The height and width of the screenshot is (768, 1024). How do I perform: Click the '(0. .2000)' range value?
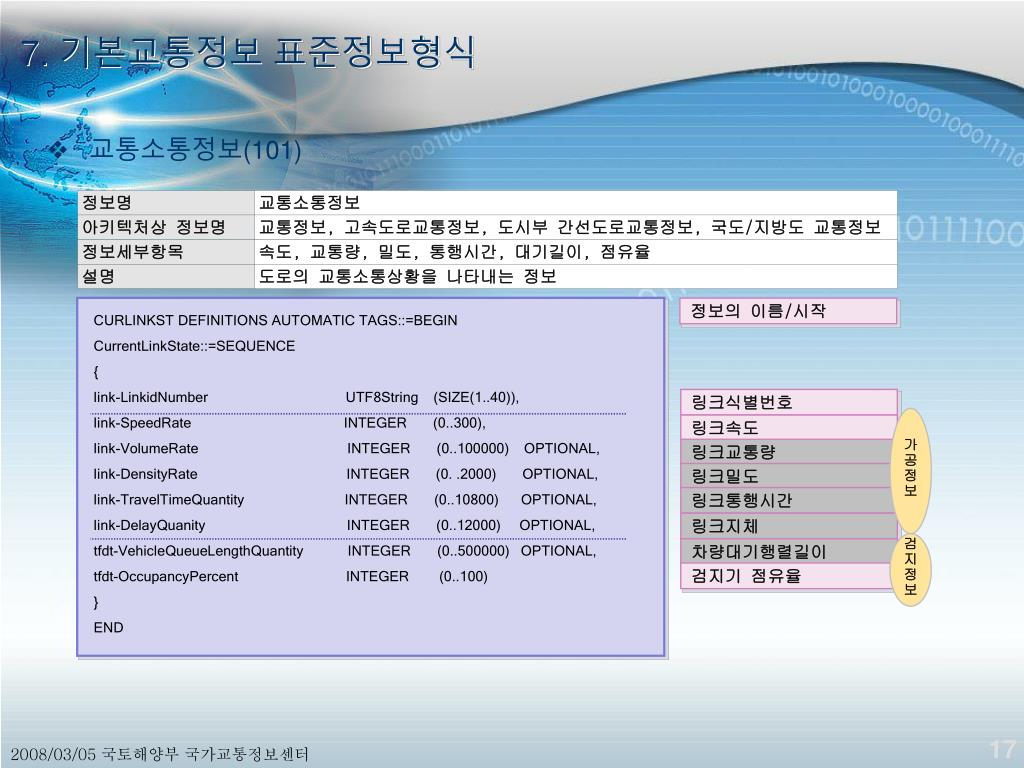coord(466,474)
